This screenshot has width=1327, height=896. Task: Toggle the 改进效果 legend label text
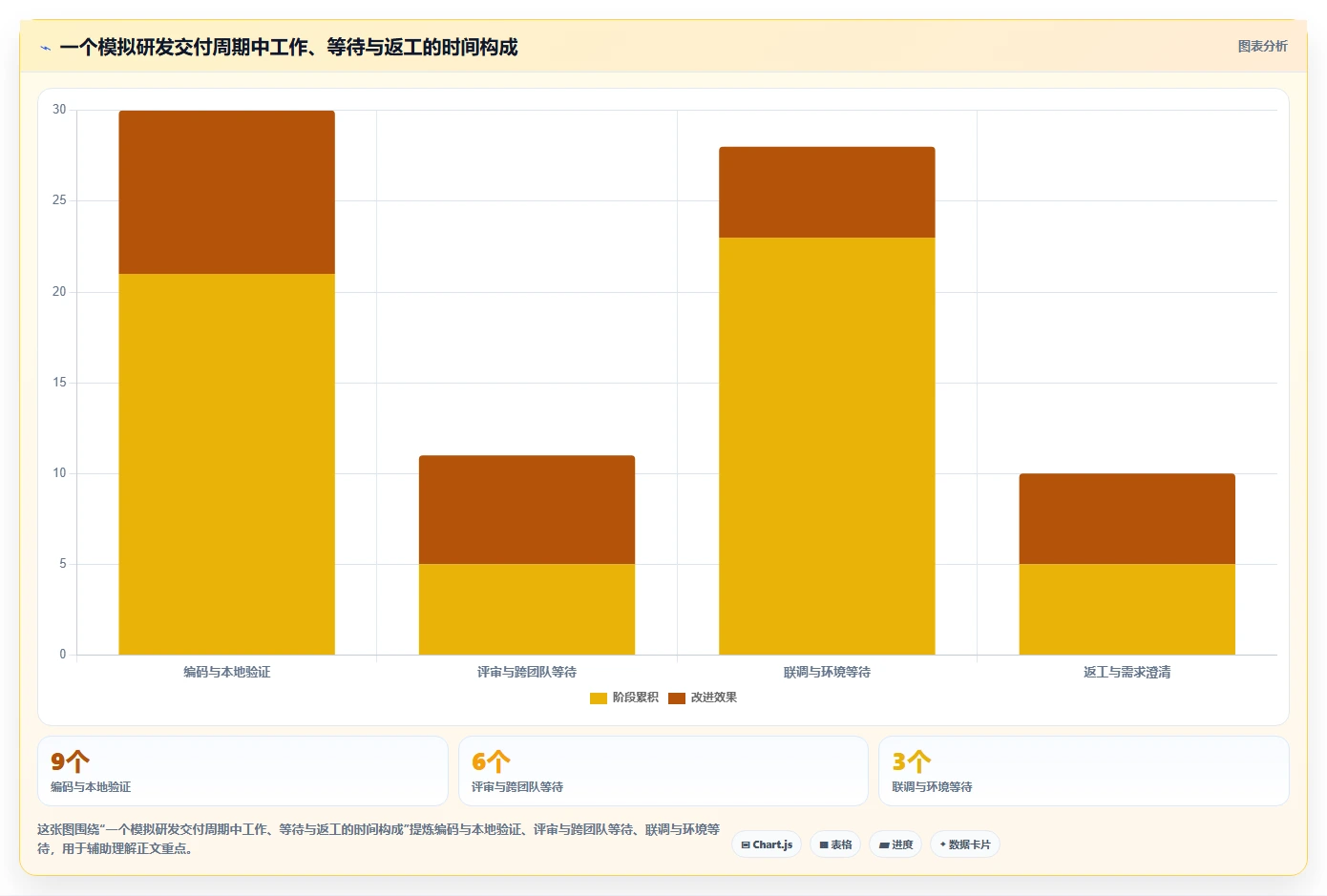tap(714, 698)
